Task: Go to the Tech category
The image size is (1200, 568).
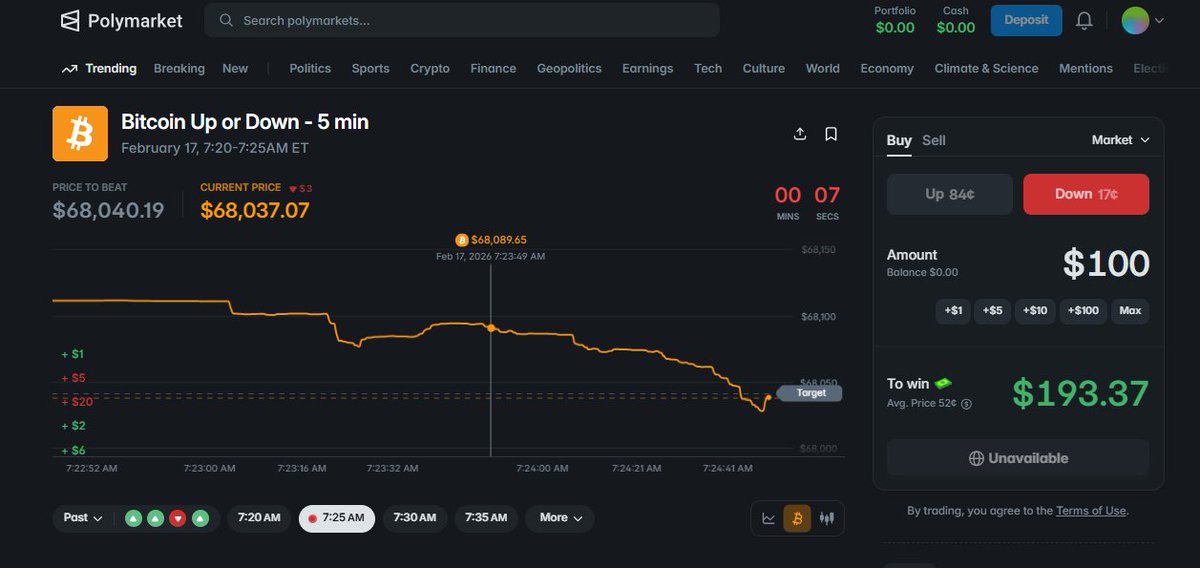Action: 708,69
